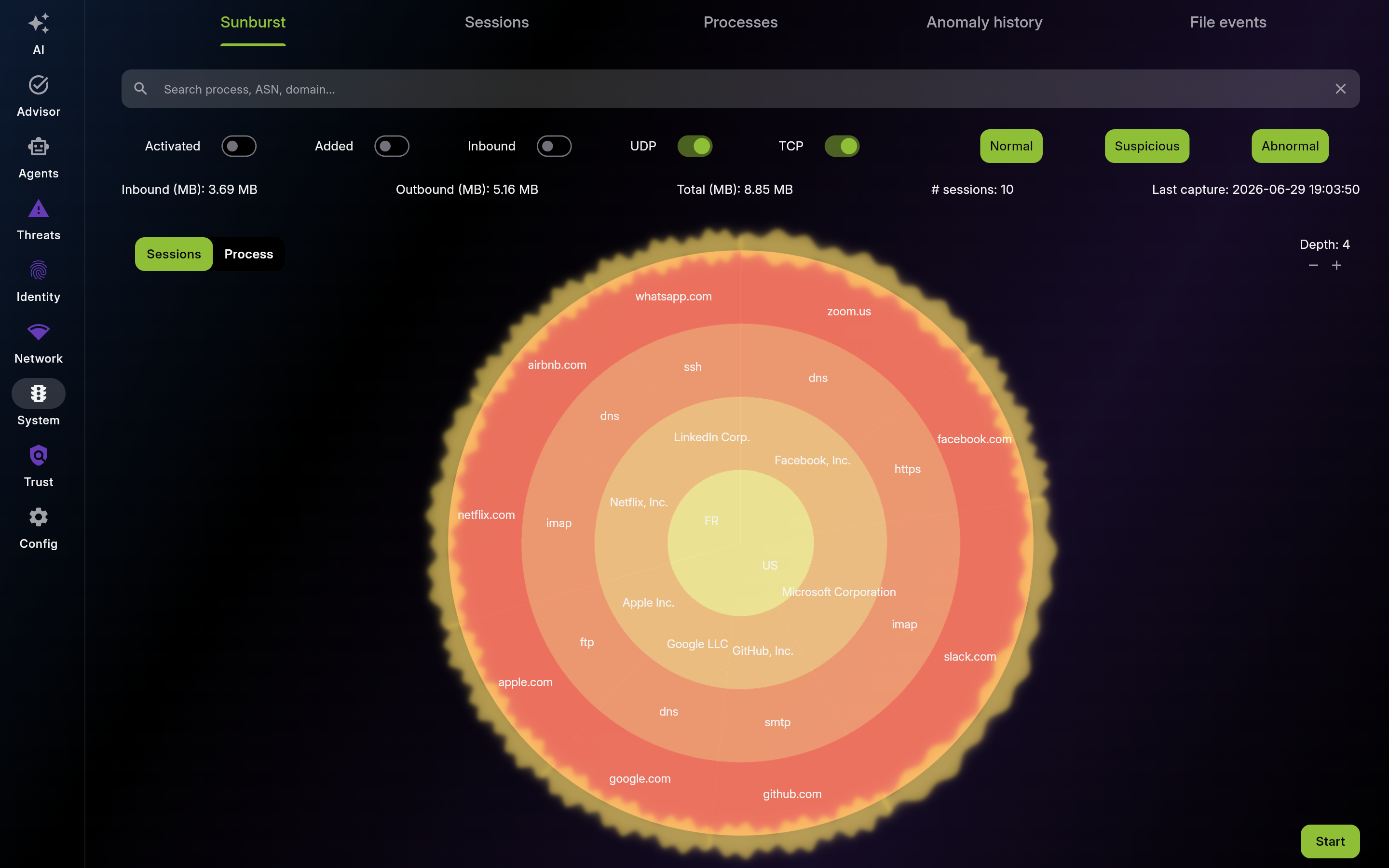Click the Last capture timestamp text
This screenshot has height=868, width=1389.
1255,190
